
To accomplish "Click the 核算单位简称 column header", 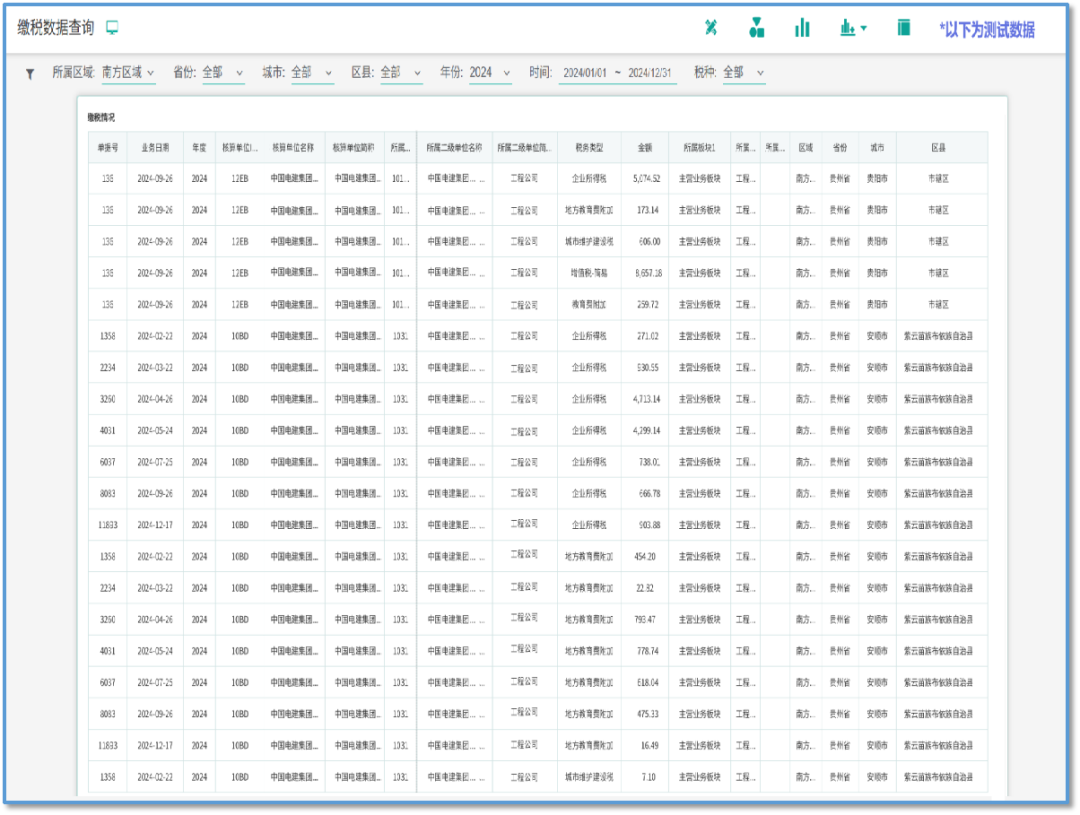I will pos(354,147).
